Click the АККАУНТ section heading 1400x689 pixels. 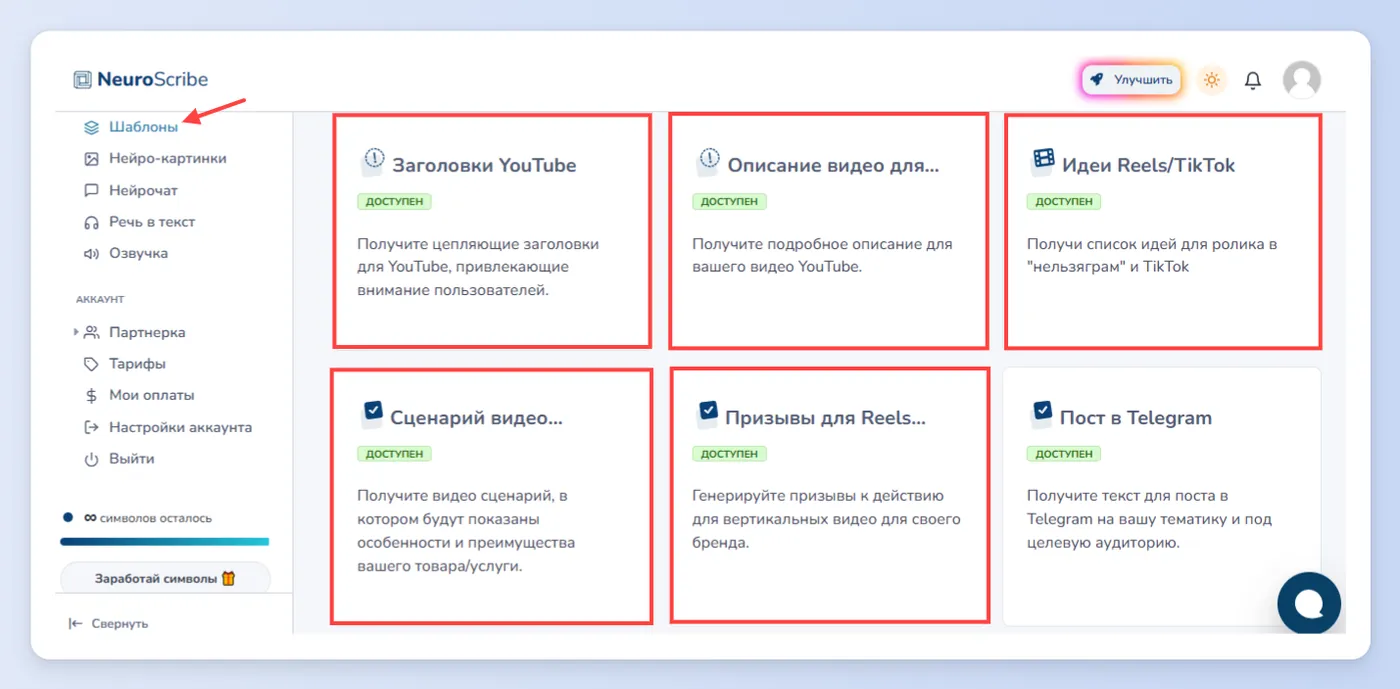(x=100, y=299)
